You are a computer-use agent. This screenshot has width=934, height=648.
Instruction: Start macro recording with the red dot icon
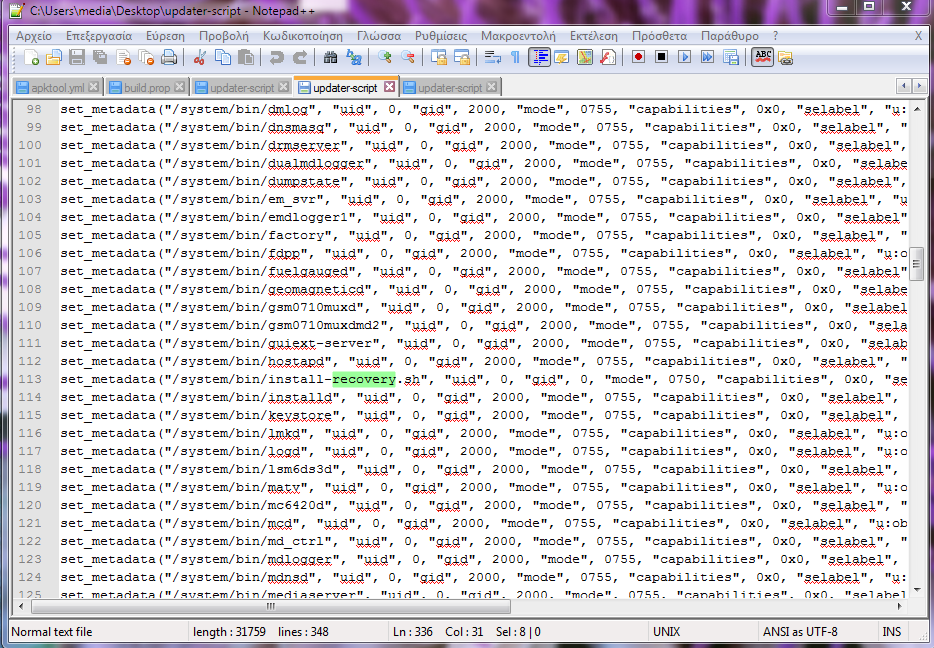[638, 57]
